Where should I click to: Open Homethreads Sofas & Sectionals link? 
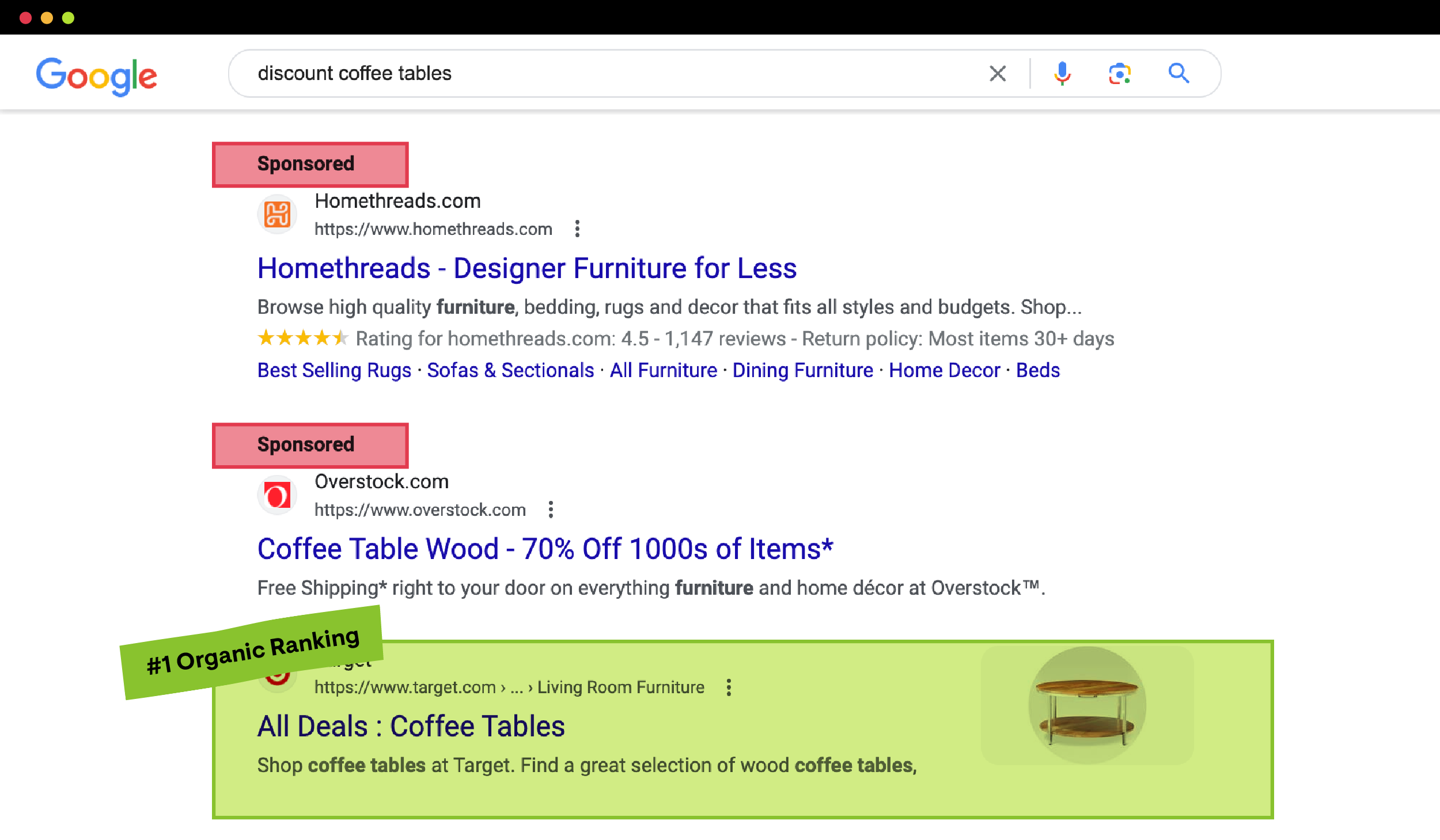pos(510,370)
